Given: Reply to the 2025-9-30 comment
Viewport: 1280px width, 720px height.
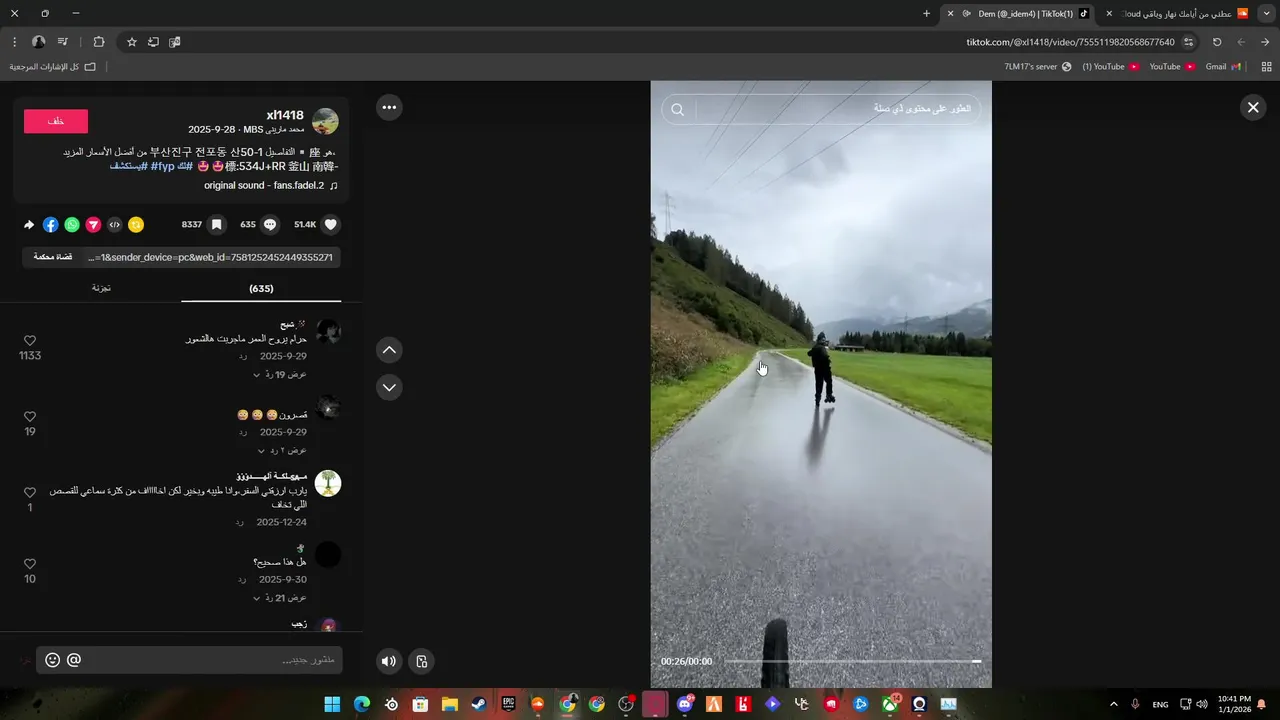Looking at the screenshot, I should (242, 580).
